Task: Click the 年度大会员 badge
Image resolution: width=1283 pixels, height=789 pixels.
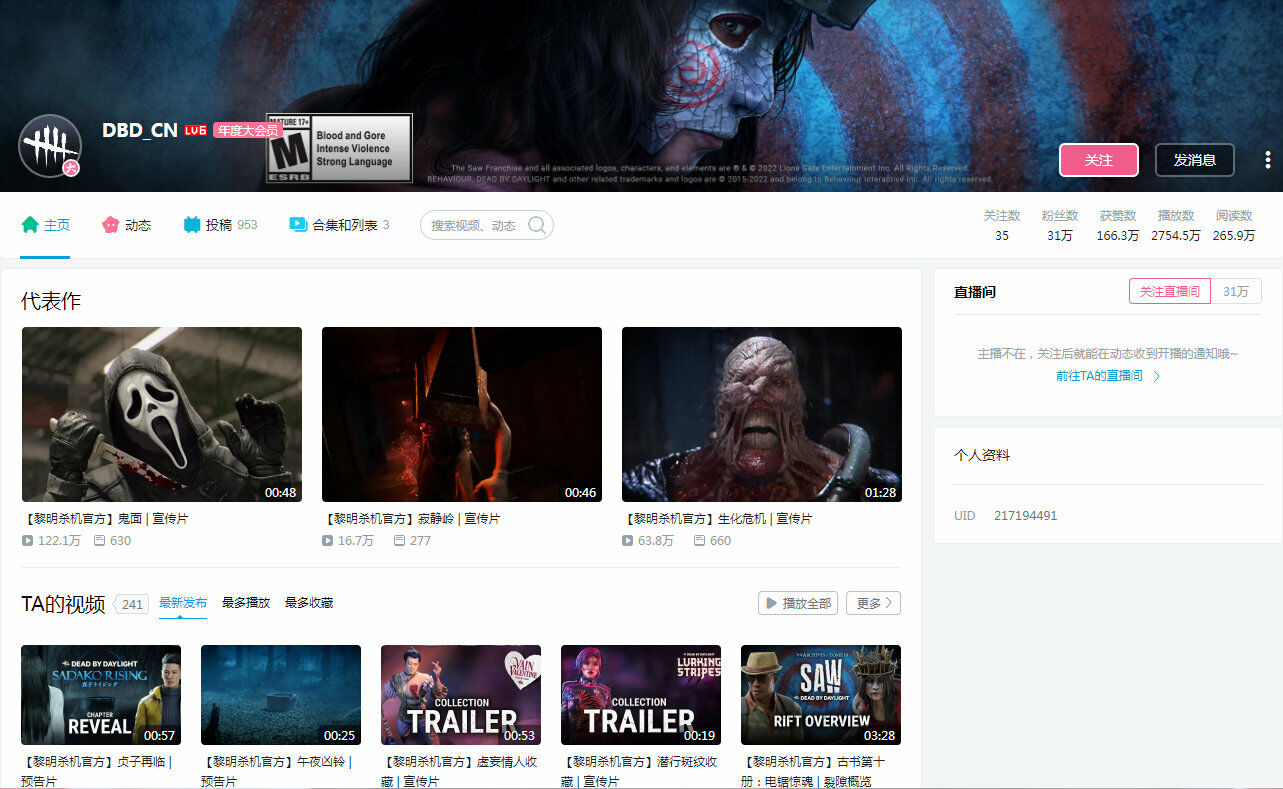Action: click(x=247, y=130)
